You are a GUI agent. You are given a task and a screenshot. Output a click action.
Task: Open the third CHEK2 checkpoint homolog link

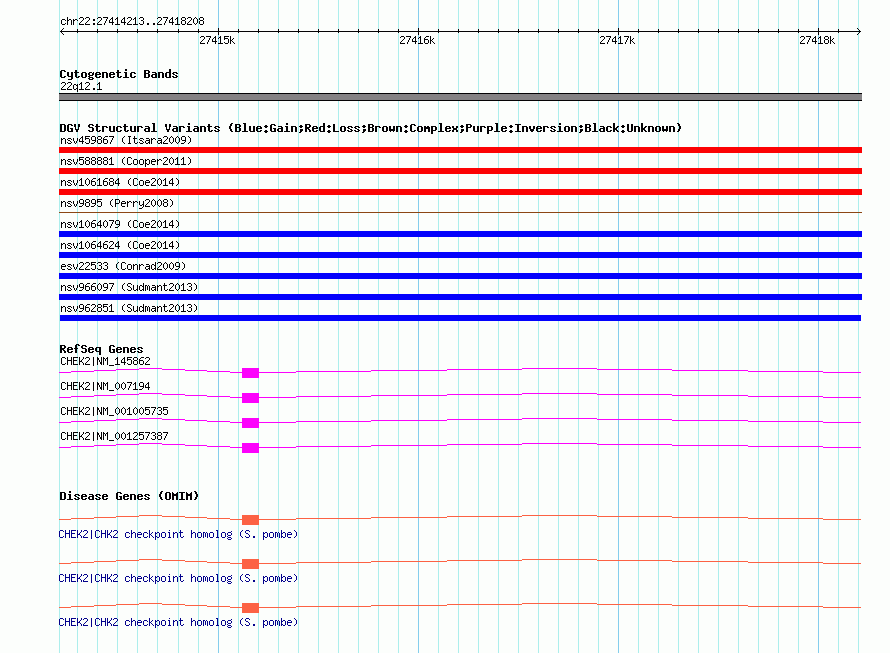[178, 622]
